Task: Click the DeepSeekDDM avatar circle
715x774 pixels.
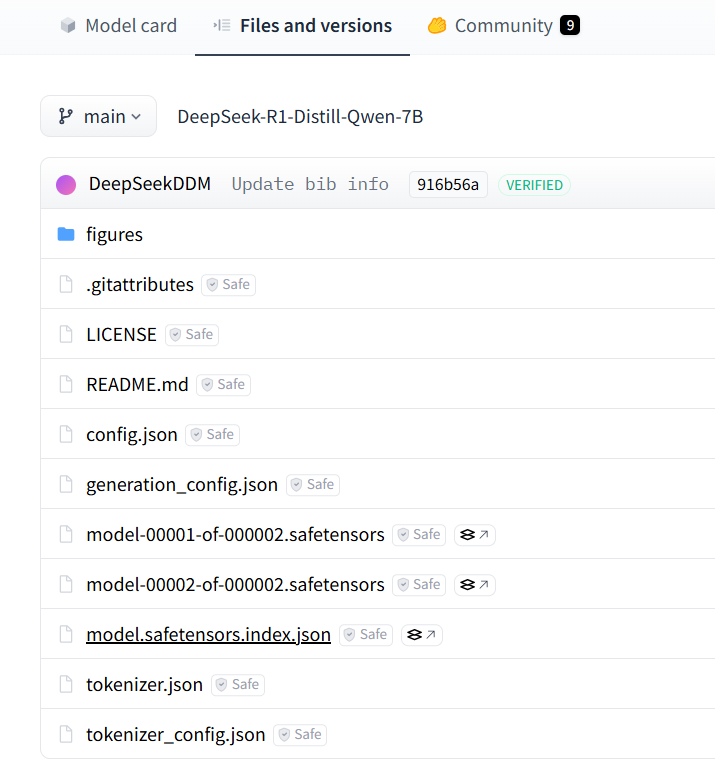Action: 66,185
